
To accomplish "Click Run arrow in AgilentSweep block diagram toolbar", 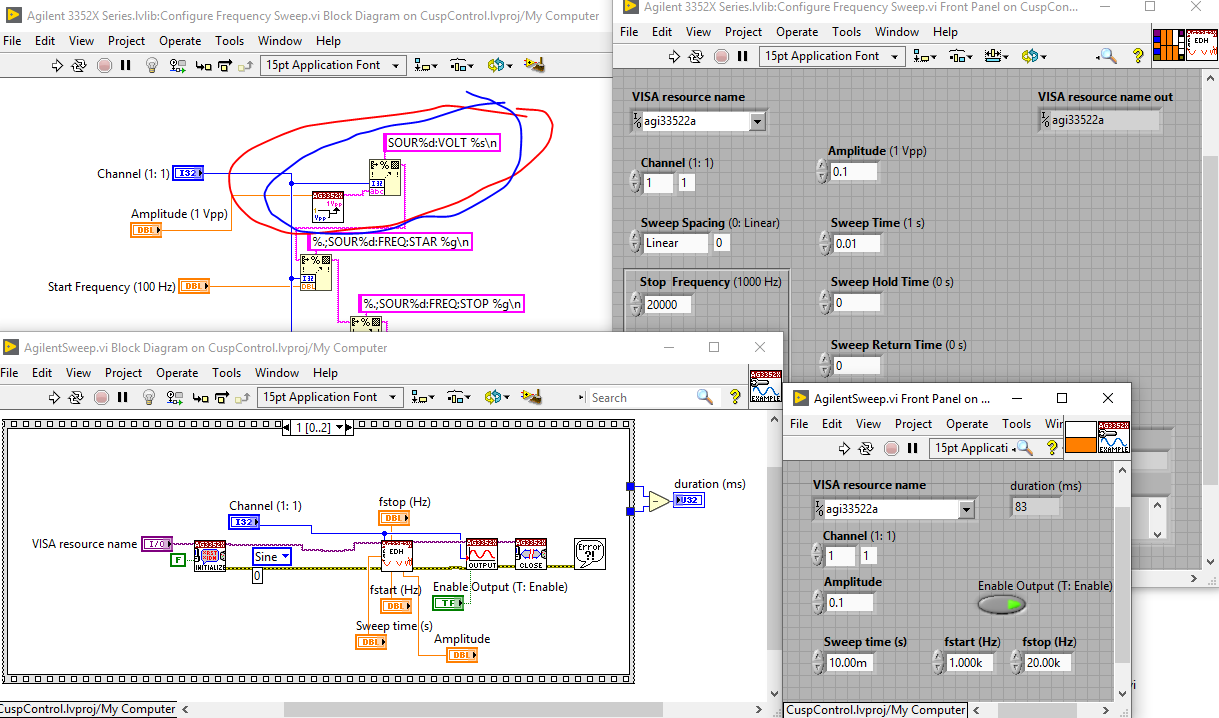I will [x=56, y=397].
